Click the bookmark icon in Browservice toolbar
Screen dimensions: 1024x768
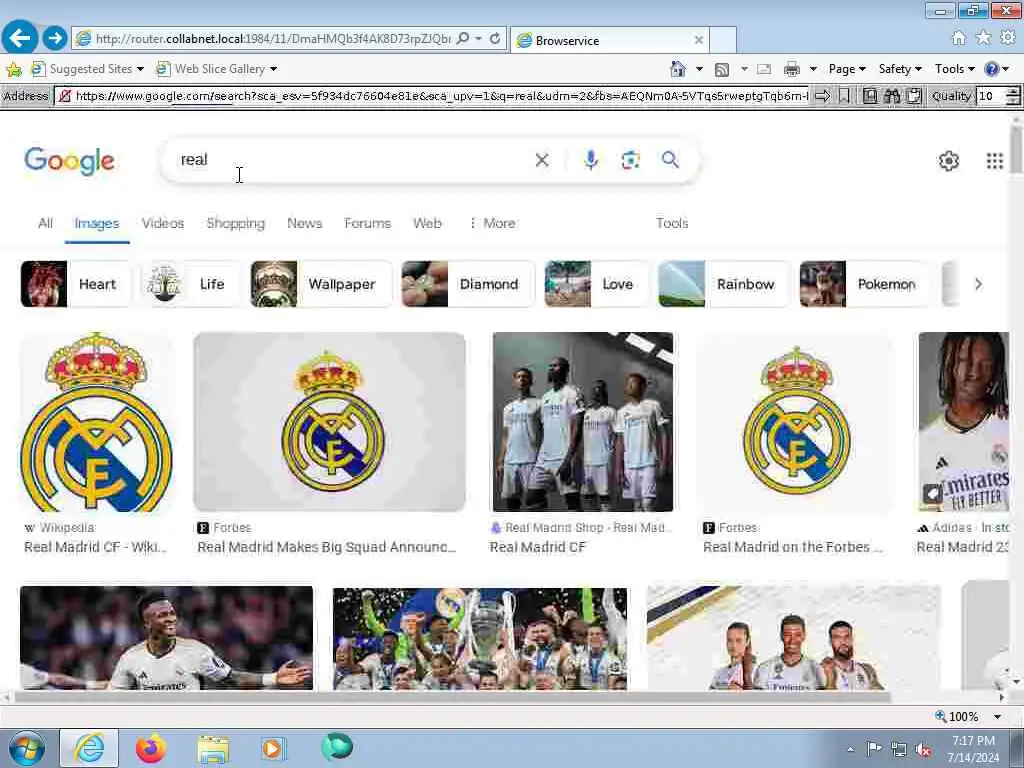pos(844,97)
